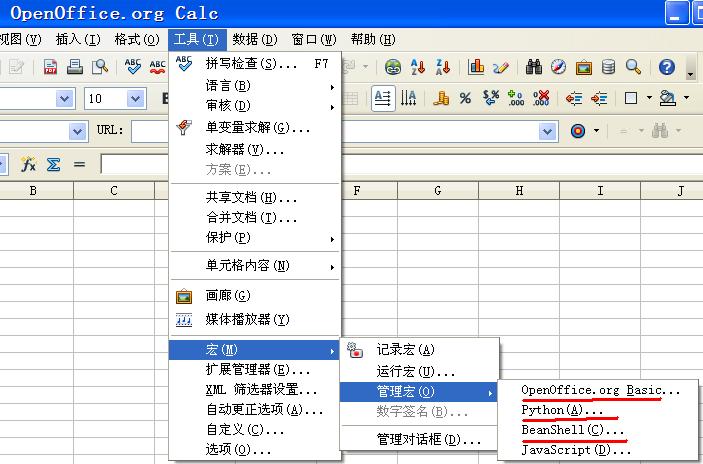Click the Sort Ascending A-Z icon
703x464 pixels.
[418, 67]
